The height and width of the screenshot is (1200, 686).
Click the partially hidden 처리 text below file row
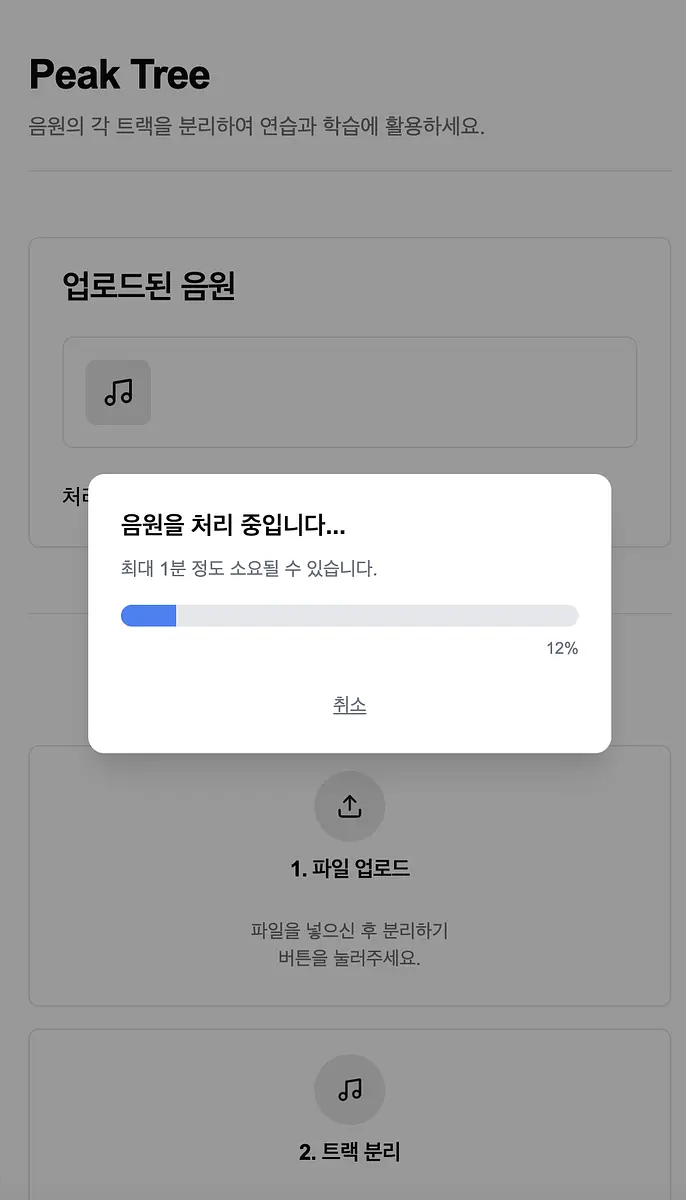click(75, 495)
